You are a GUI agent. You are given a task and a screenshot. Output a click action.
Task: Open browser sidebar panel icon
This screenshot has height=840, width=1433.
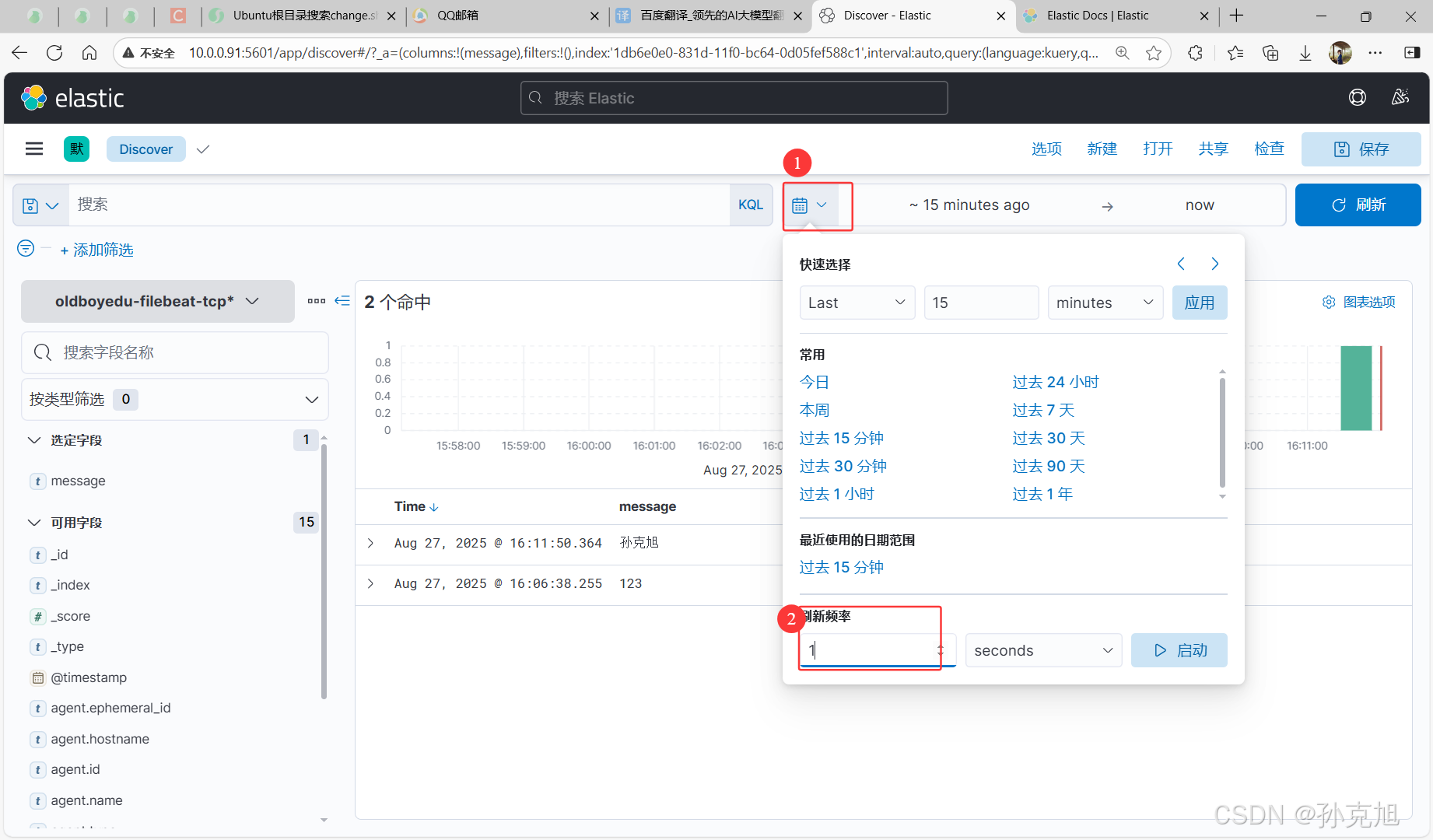point(1412,53)
